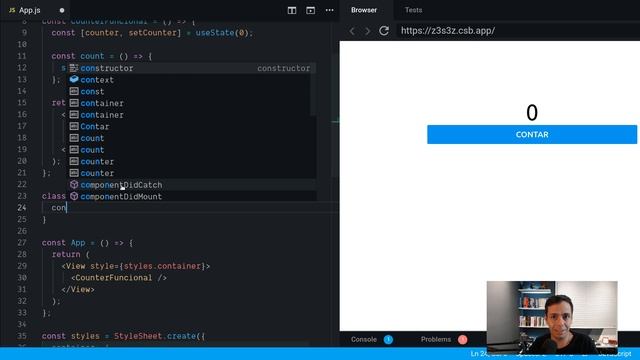The width and height of the screenshot is (640, 360).
Task: Select the constructor autocomplete suggestion
Action: click(x=192, y=68)
